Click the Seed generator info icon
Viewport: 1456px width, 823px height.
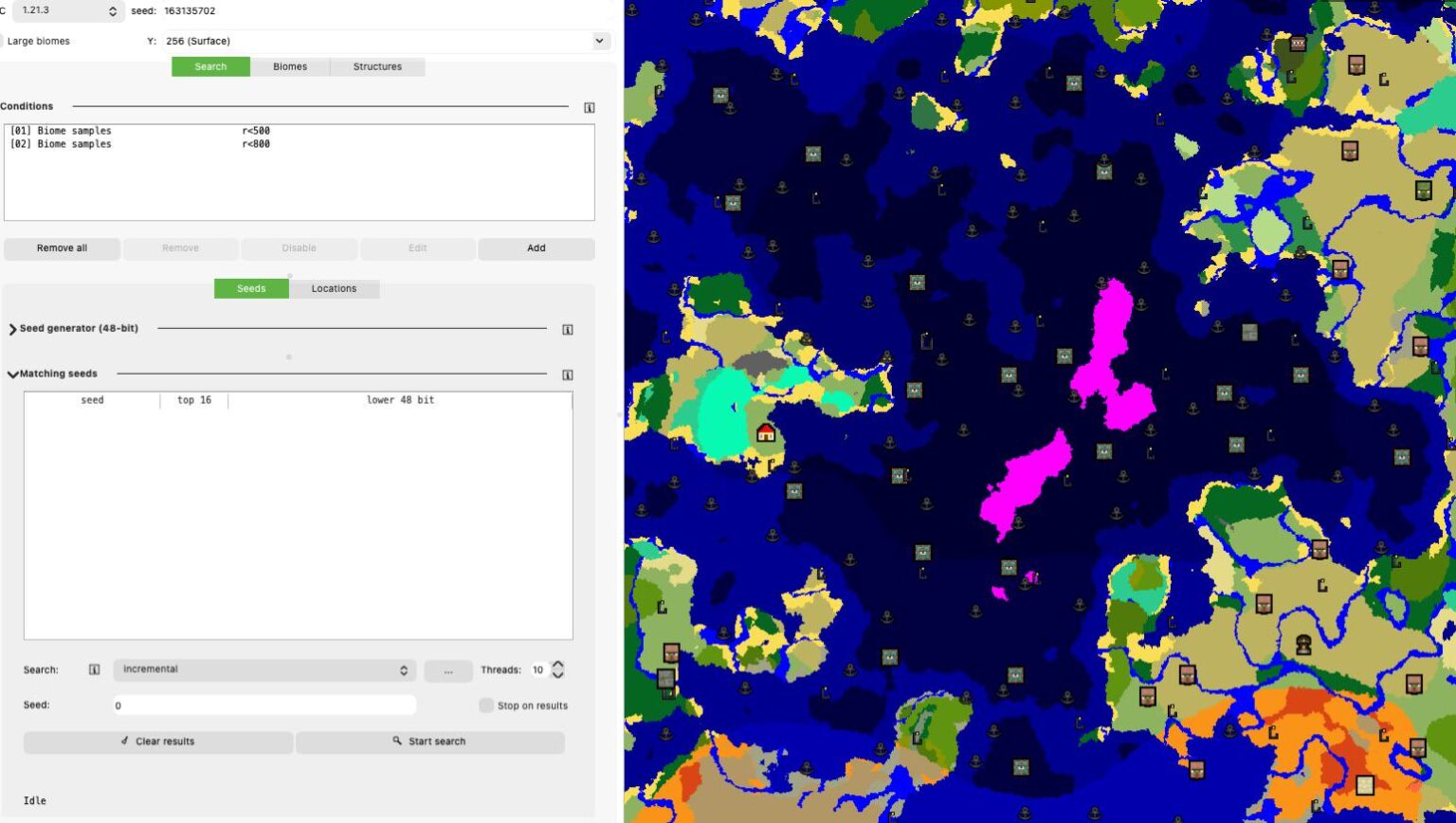567,330
